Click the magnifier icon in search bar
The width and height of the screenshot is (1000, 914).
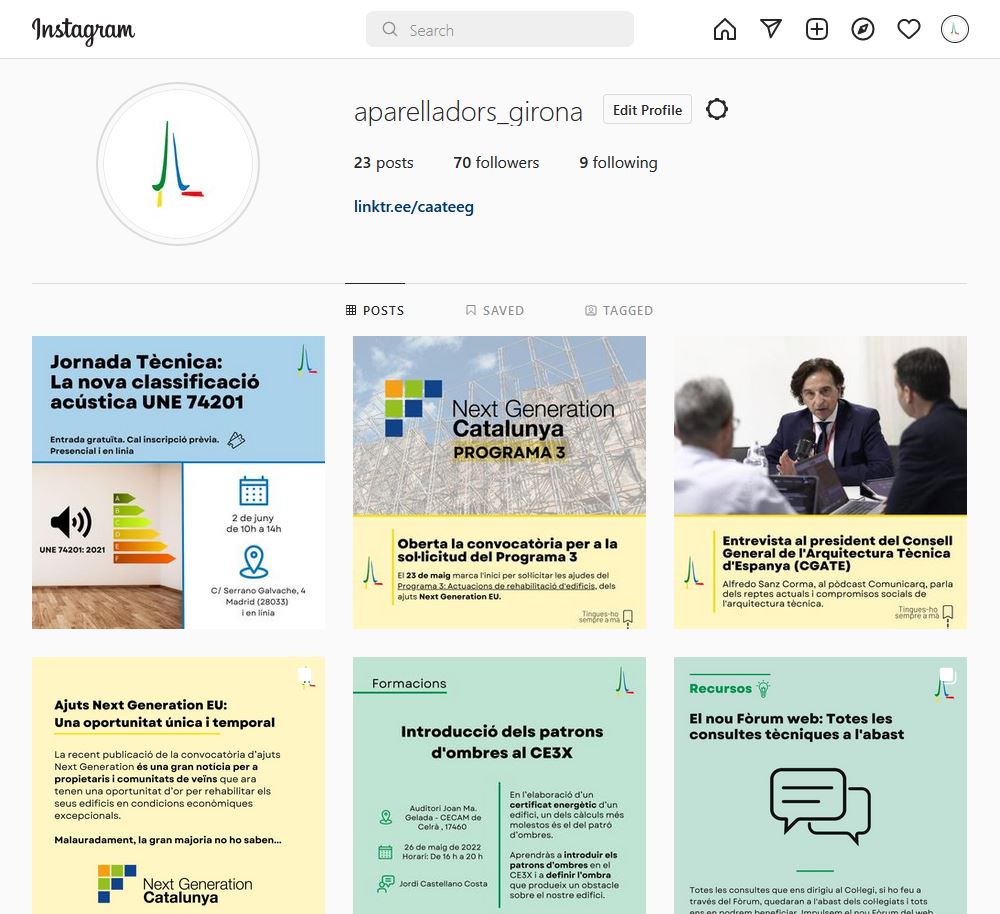[x=390, y=29]
